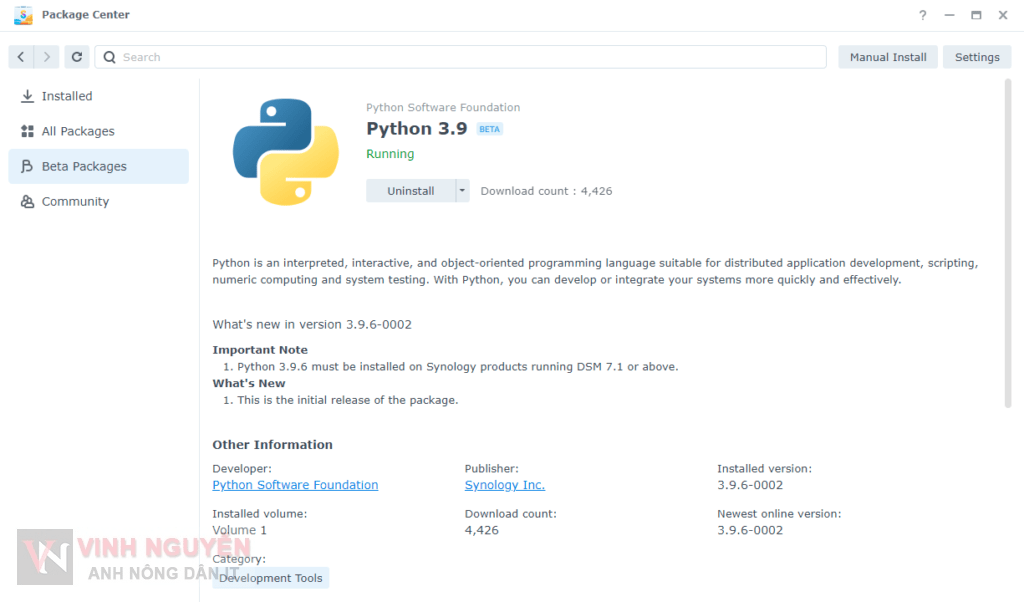Click the BETA badge next to Python 3.9
This screenshot has height=602, width=1024.
click(489, 129)
